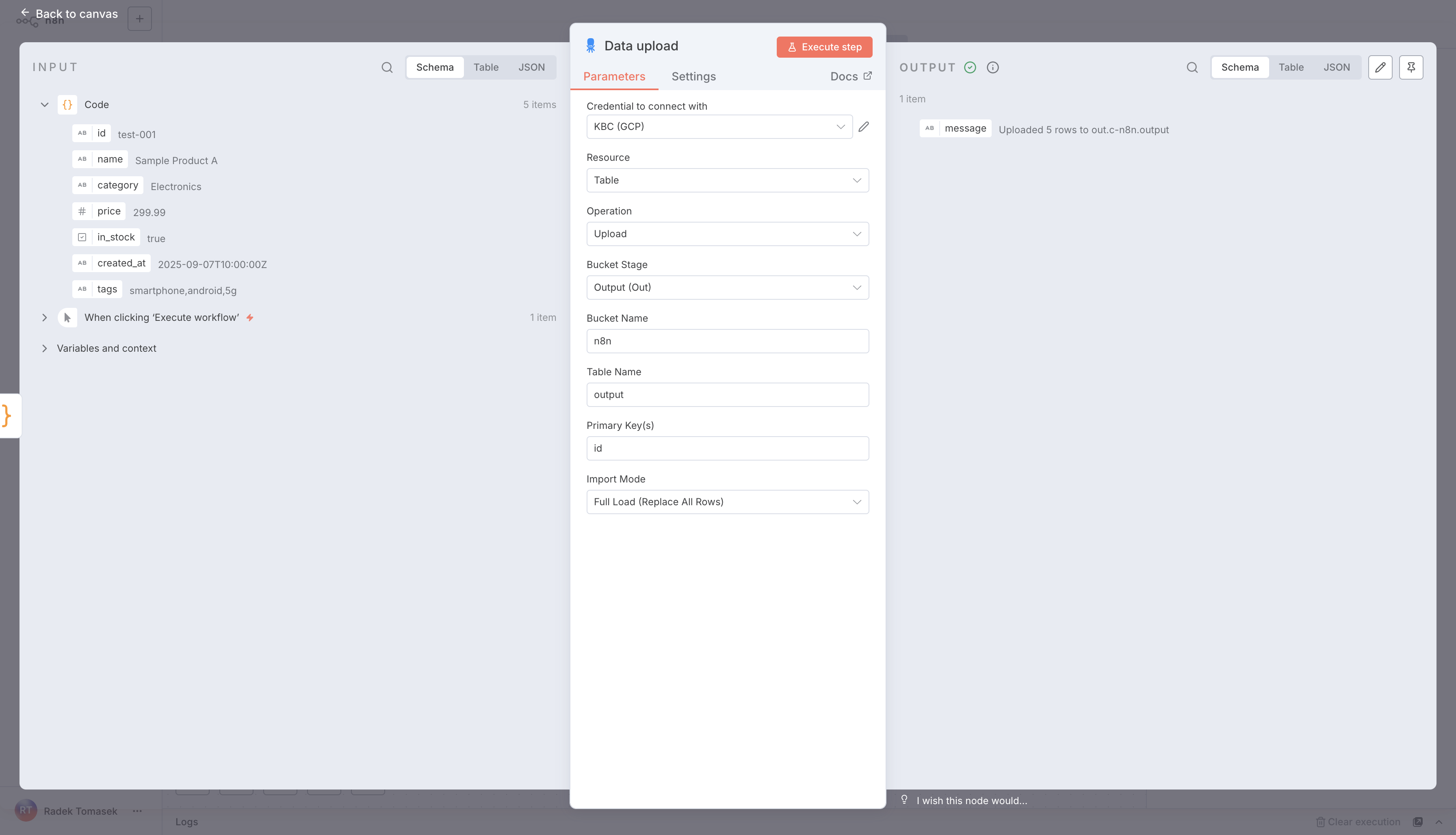The image size is (1456, 835).
Task: Switch input view to Table
Action: click(486, 67)
